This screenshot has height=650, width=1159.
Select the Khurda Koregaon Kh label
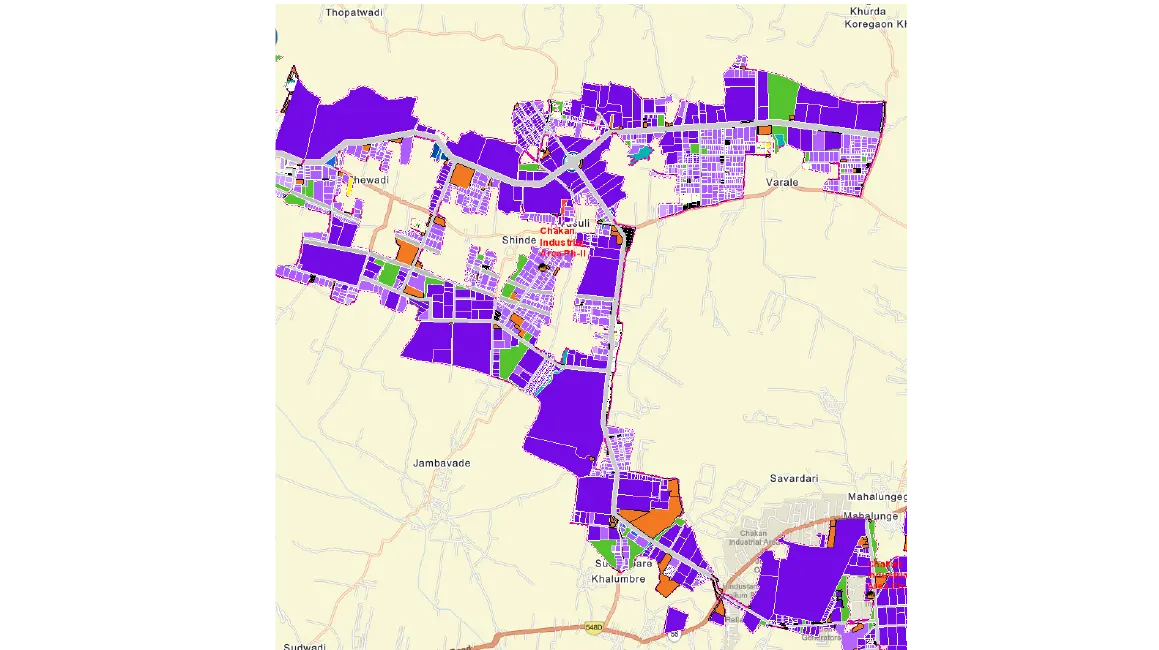point(877,17)
